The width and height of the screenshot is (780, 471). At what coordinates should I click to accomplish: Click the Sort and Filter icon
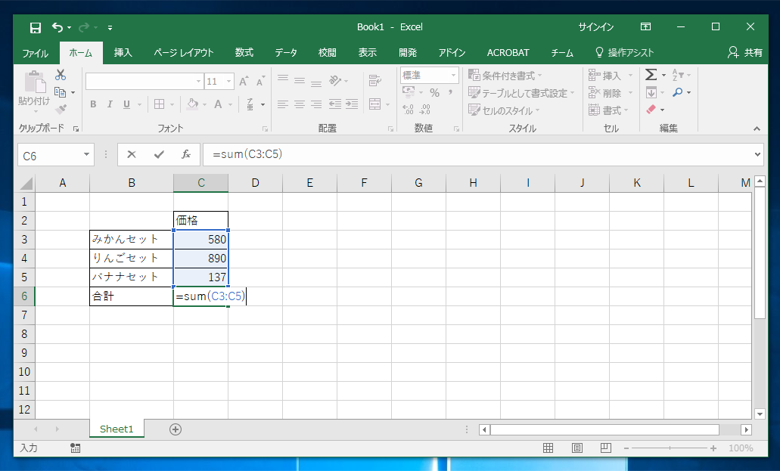point(678,75)
